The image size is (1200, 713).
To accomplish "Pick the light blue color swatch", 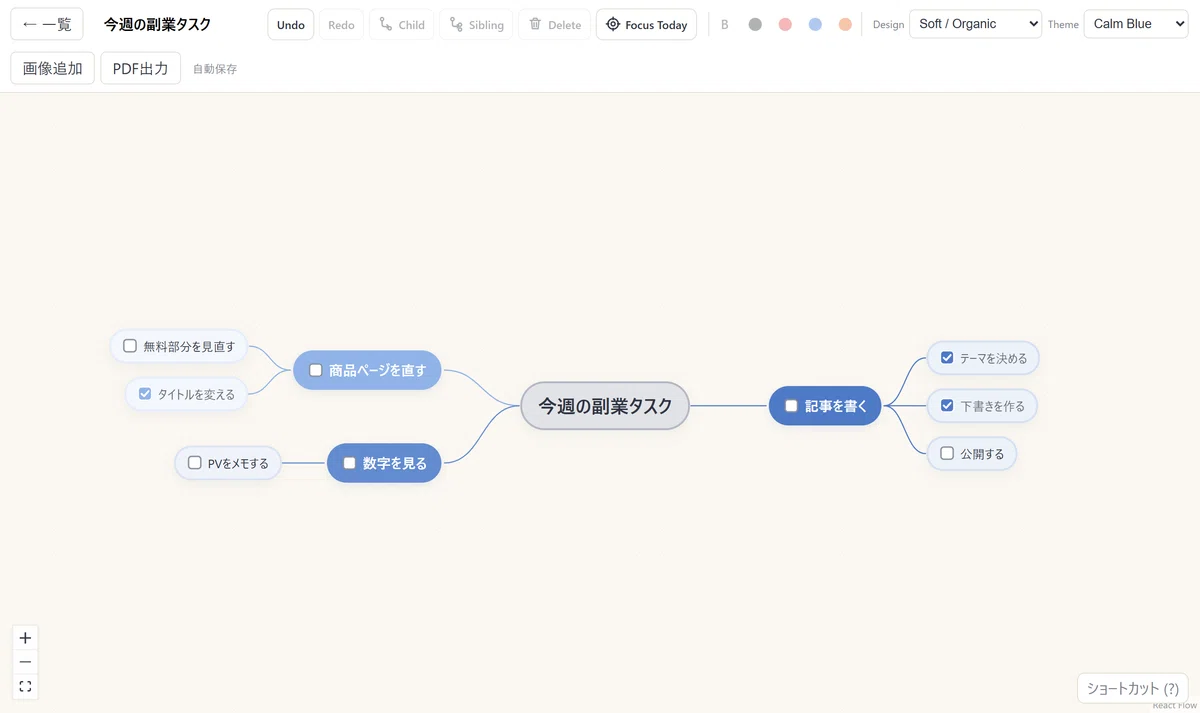I will 815,24.
